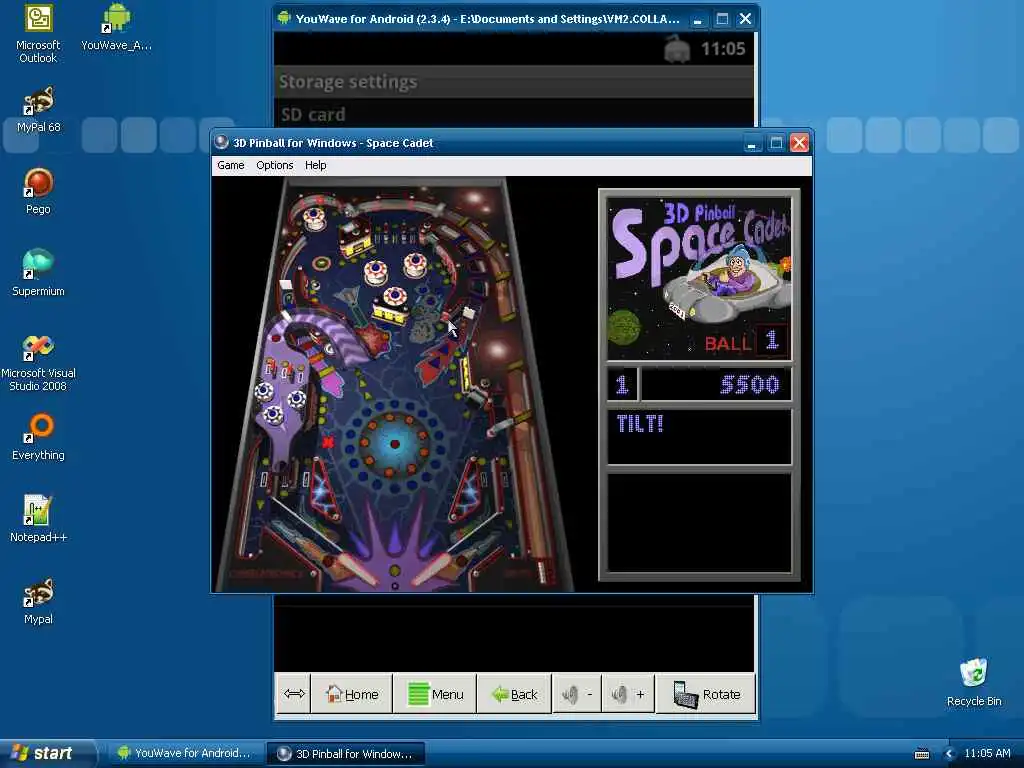Click the blue circular wormhole on table
The image size is (1024, 768).
click(394, 444)
